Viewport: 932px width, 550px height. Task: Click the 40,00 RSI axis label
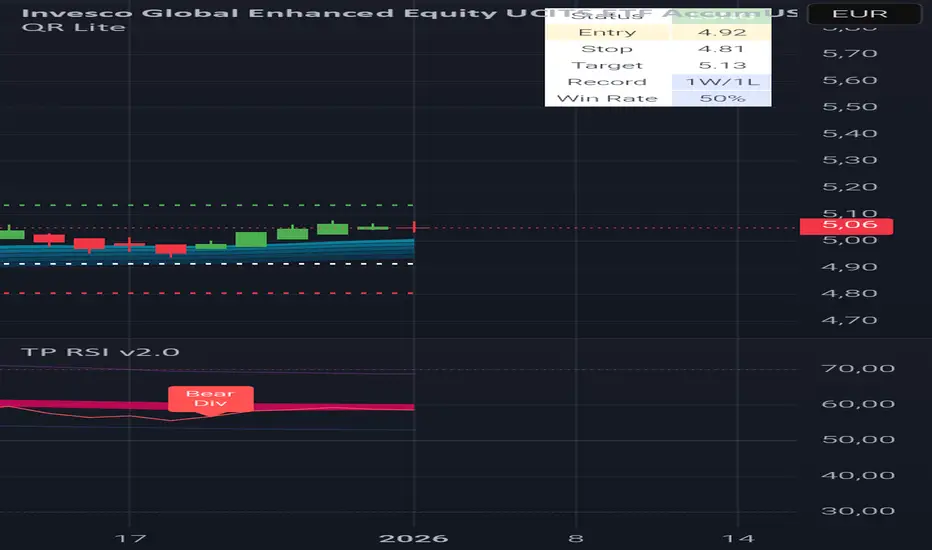[x=858, y=476]
